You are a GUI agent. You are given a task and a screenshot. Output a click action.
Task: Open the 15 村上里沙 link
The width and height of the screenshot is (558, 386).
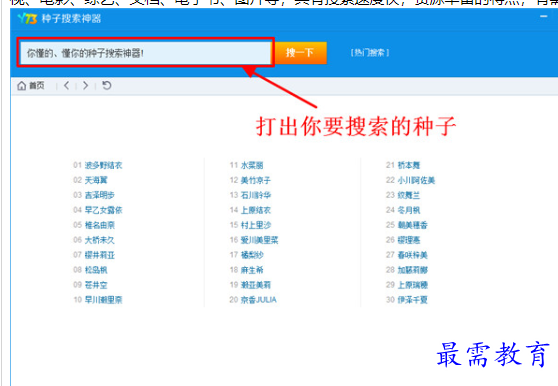coord(256,225)
